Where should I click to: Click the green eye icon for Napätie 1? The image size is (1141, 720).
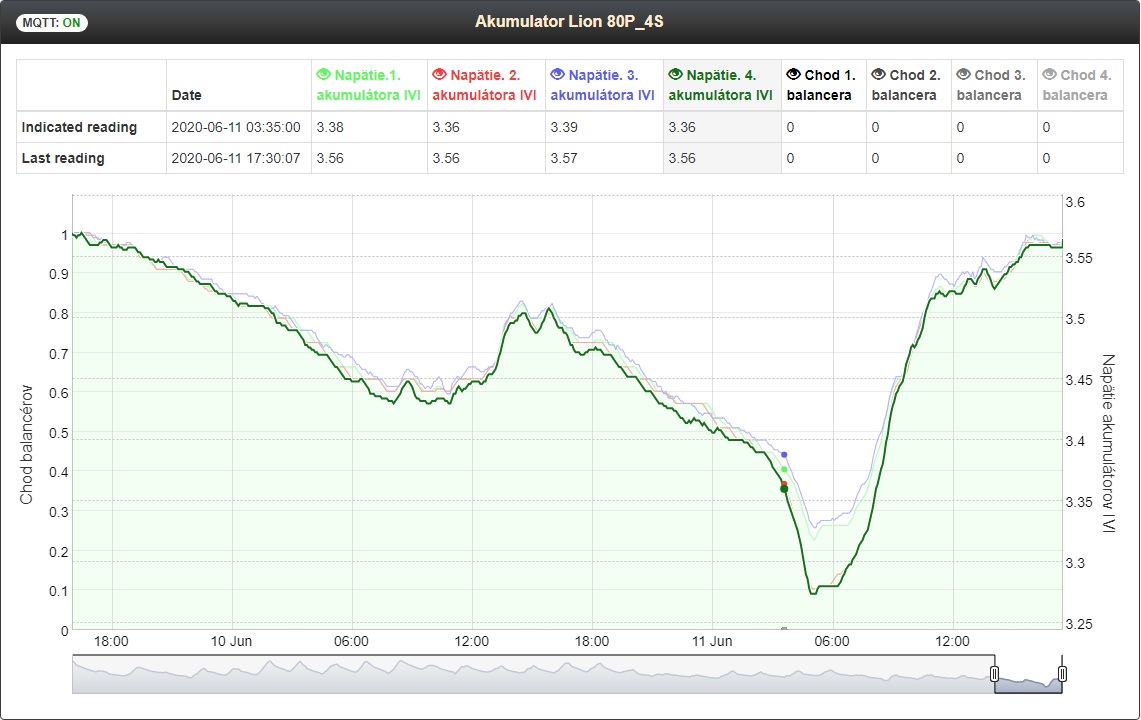[x=323, y=75]
